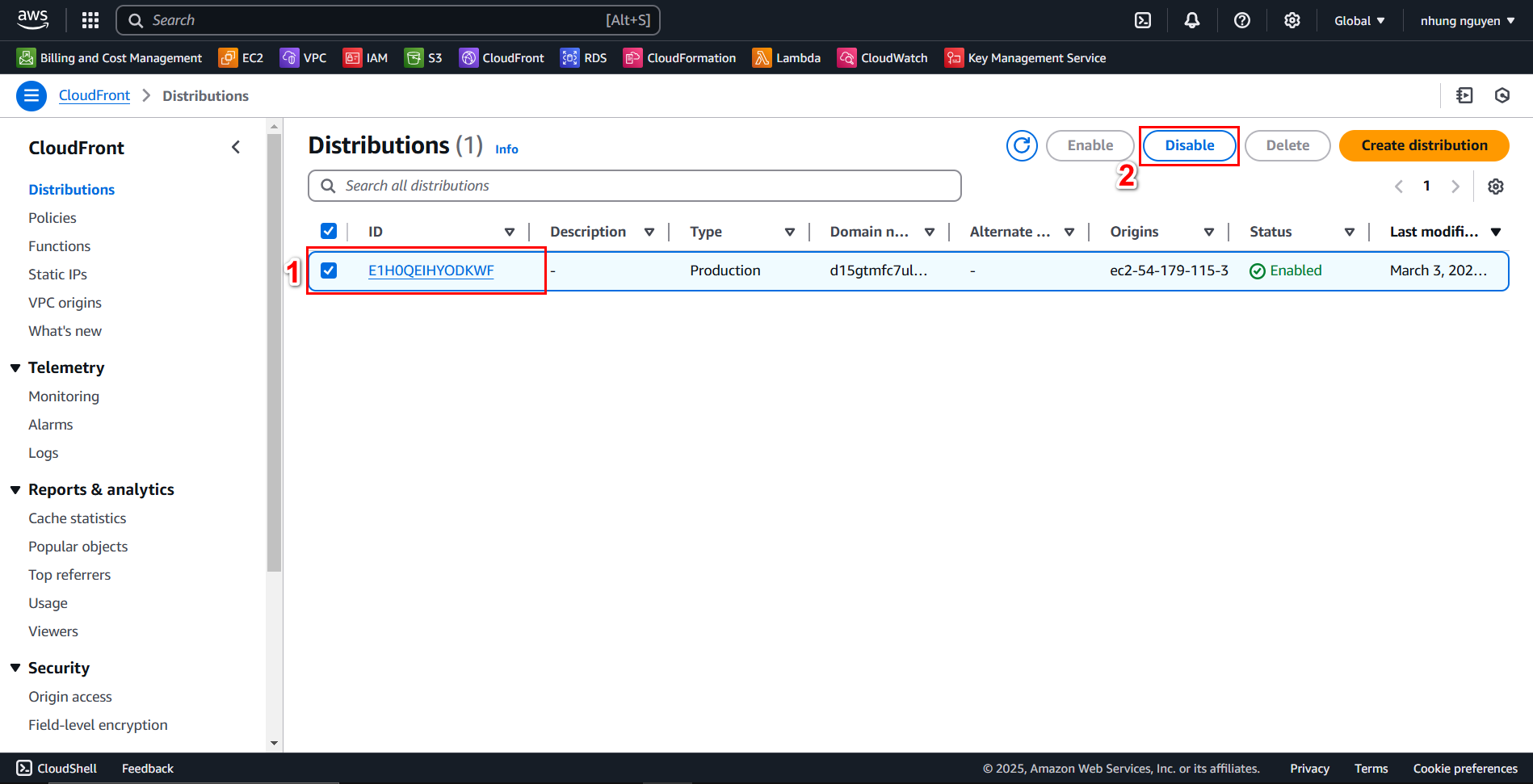The width and height of the screenshot is (1533, 784).
Task: Collapse the Telemetry section
Action: click(x=15, y=368)
